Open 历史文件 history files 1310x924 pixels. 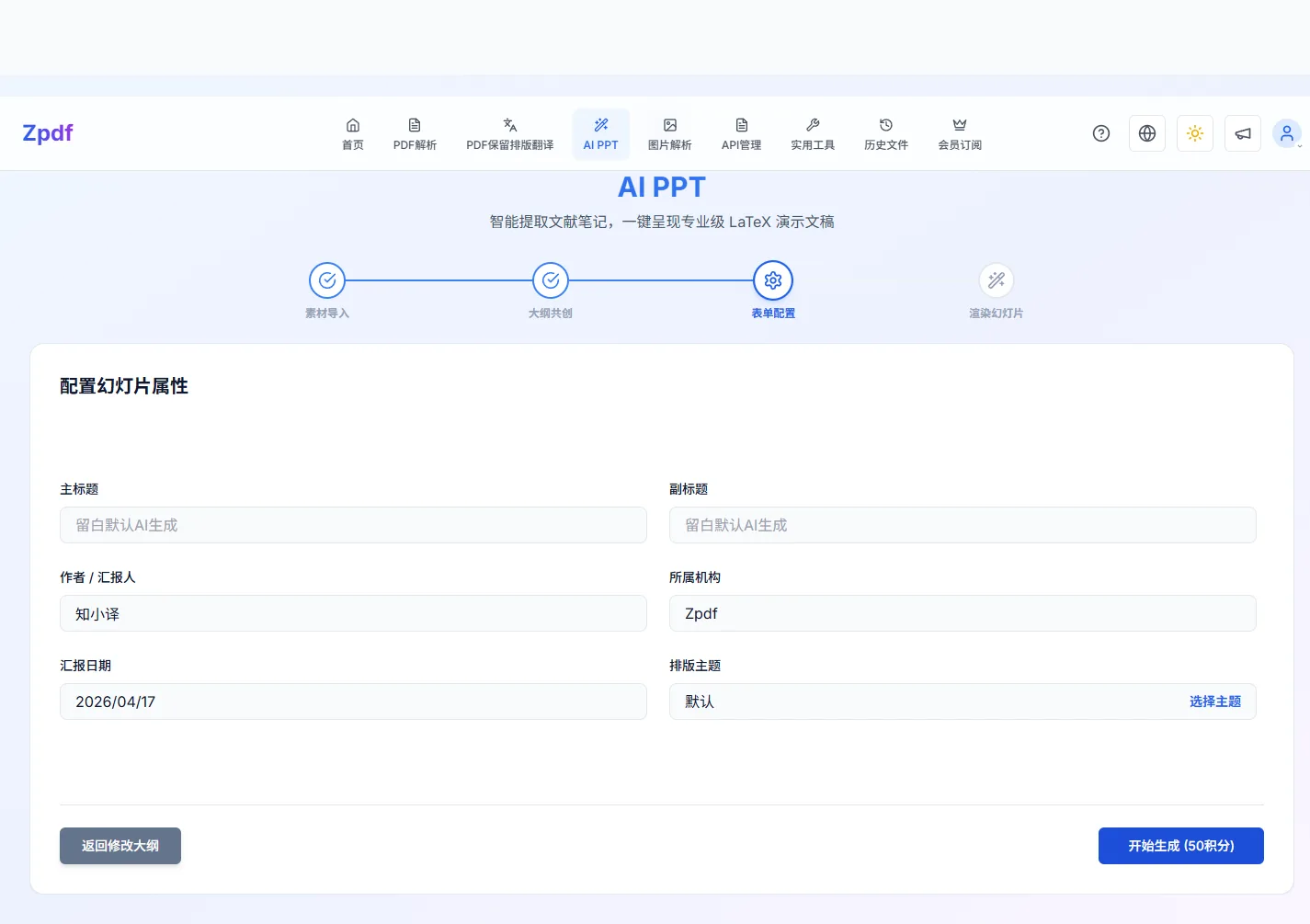point(886,133)
